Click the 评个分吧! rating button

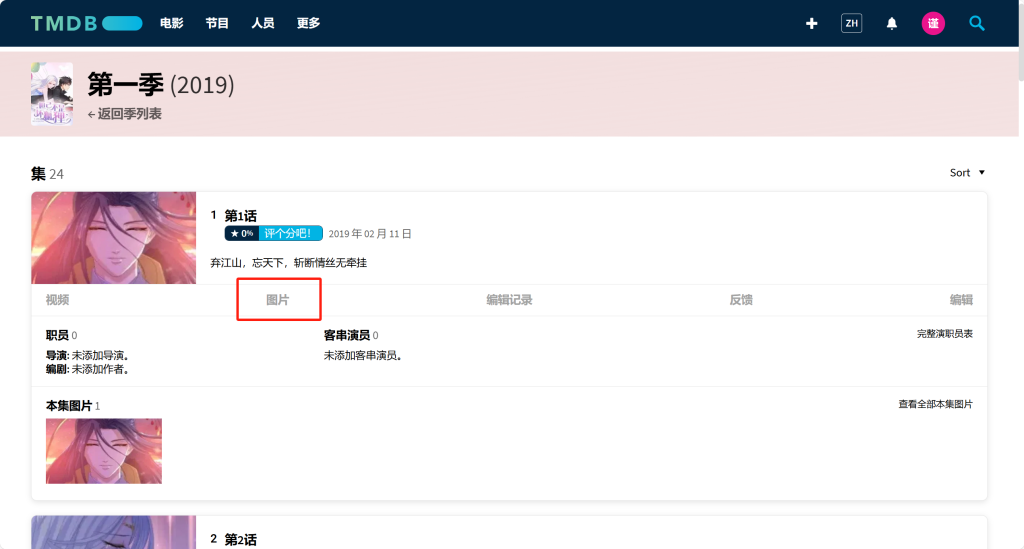pos(290,234)
